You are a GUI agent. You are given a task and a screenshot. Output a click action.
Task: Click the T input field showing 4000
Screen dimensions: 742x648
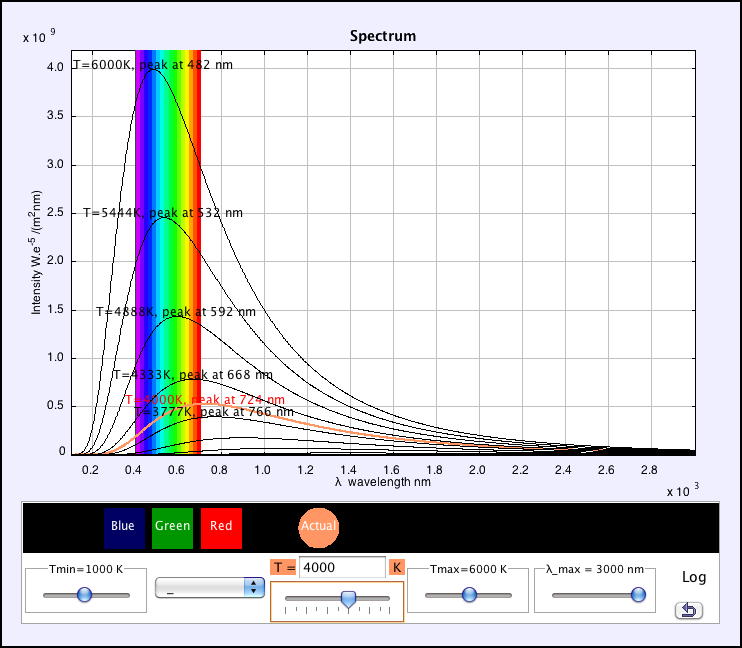tap(342, 567)
